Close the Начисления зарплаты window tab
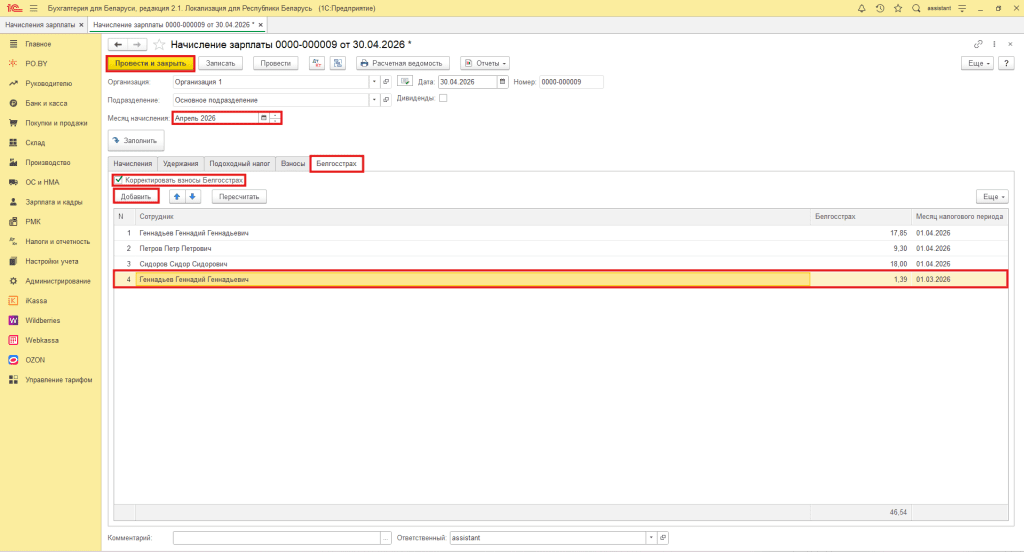1024x552 pixels. tap(82, 25)
